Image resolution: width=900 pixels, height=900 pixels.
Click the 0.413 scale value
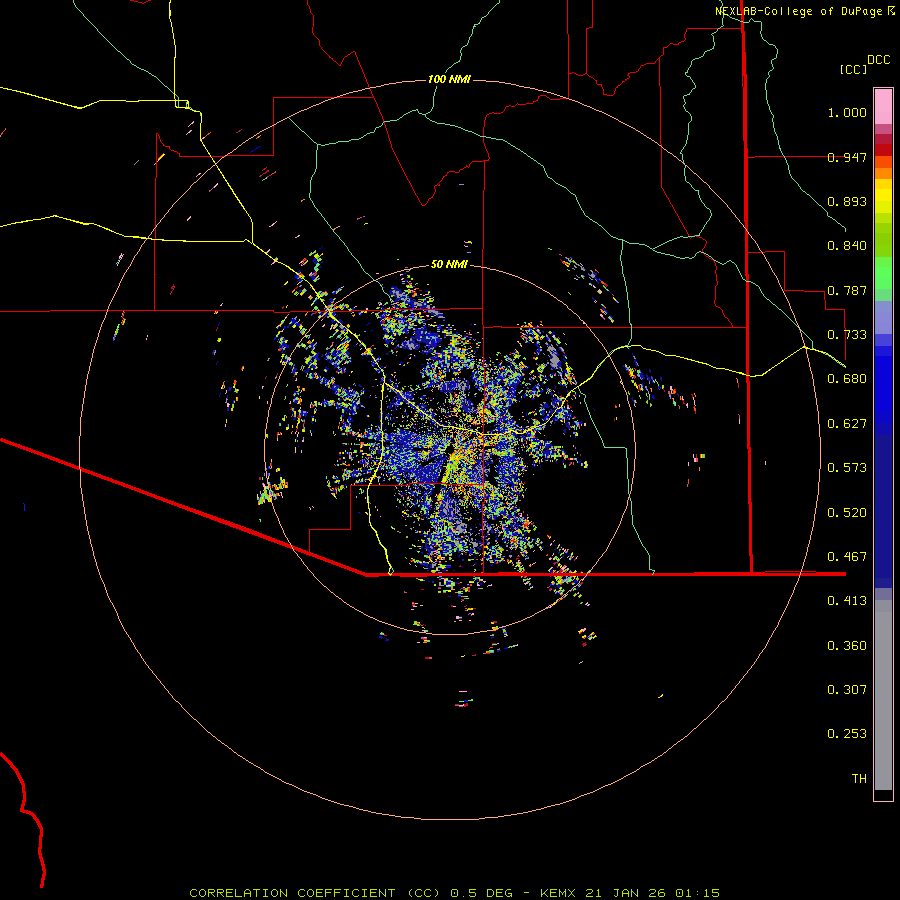847,601
